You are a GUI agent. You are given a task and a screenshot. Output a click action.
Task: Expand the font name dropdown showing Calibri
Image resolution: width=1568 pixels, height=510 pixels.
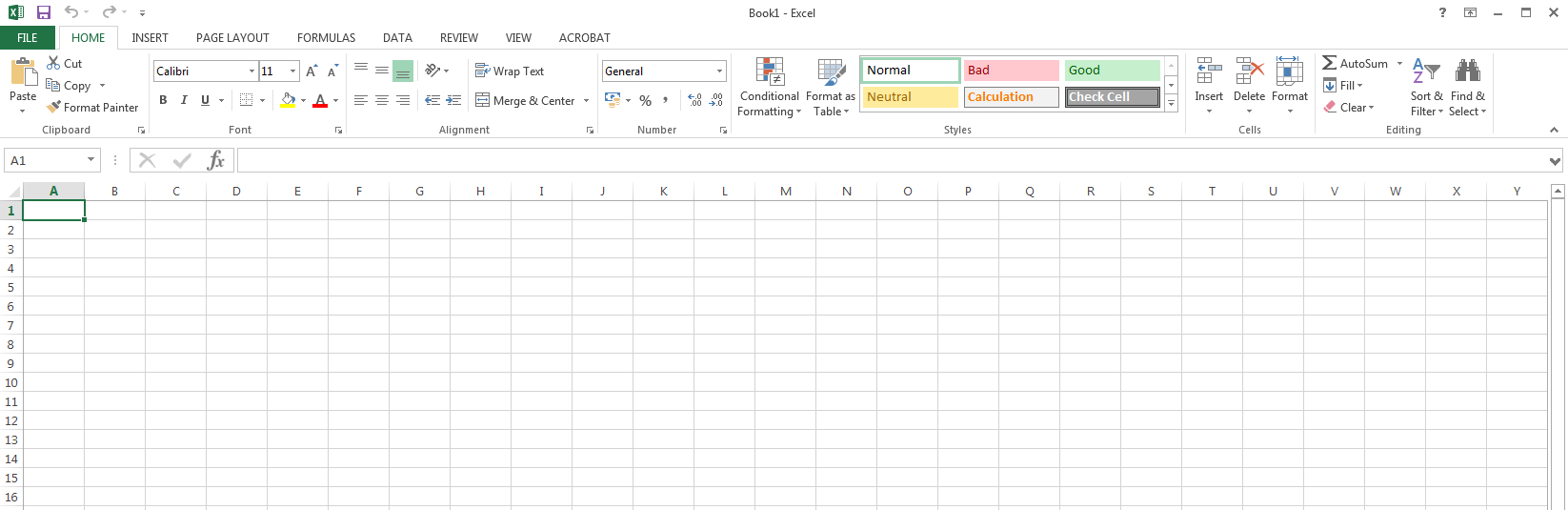click(x=251, y=71)
